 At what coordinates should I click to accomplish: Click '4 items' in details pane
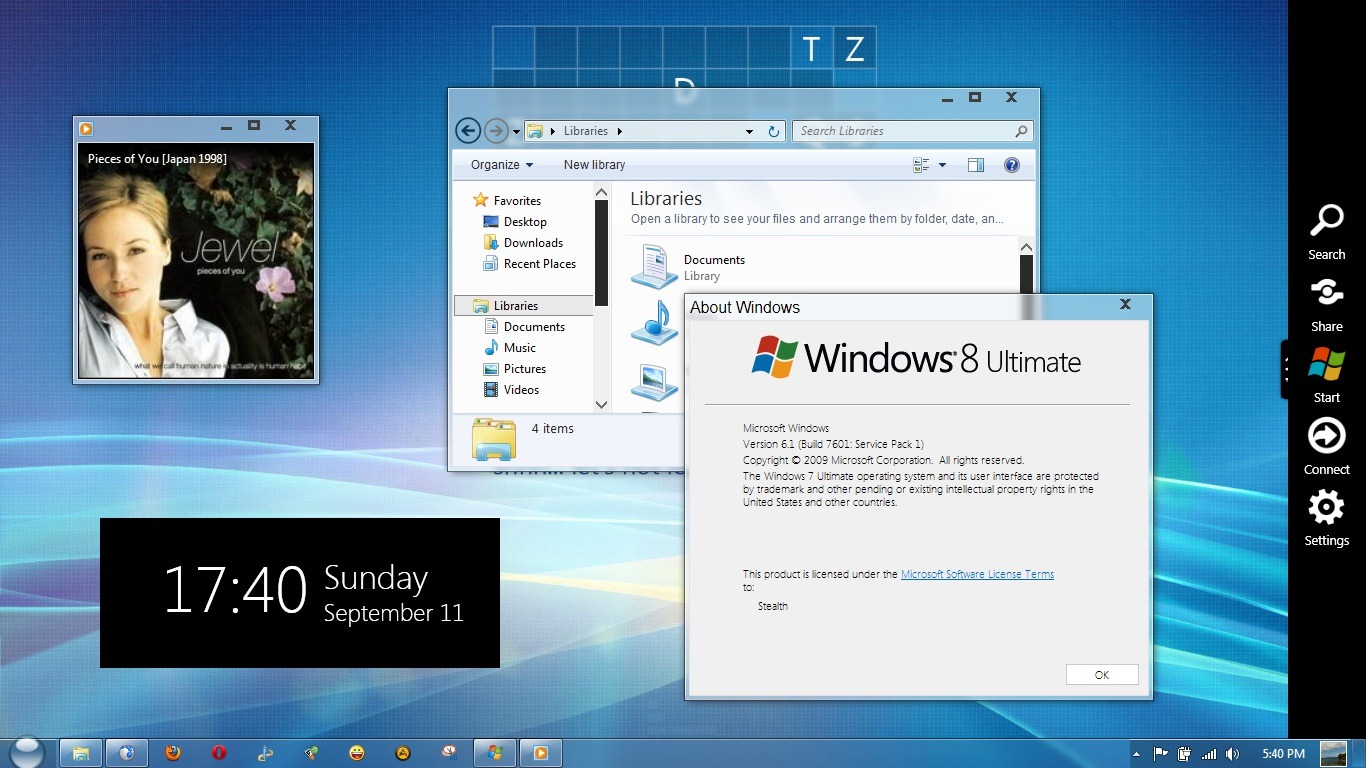click(x=553, y=429)
